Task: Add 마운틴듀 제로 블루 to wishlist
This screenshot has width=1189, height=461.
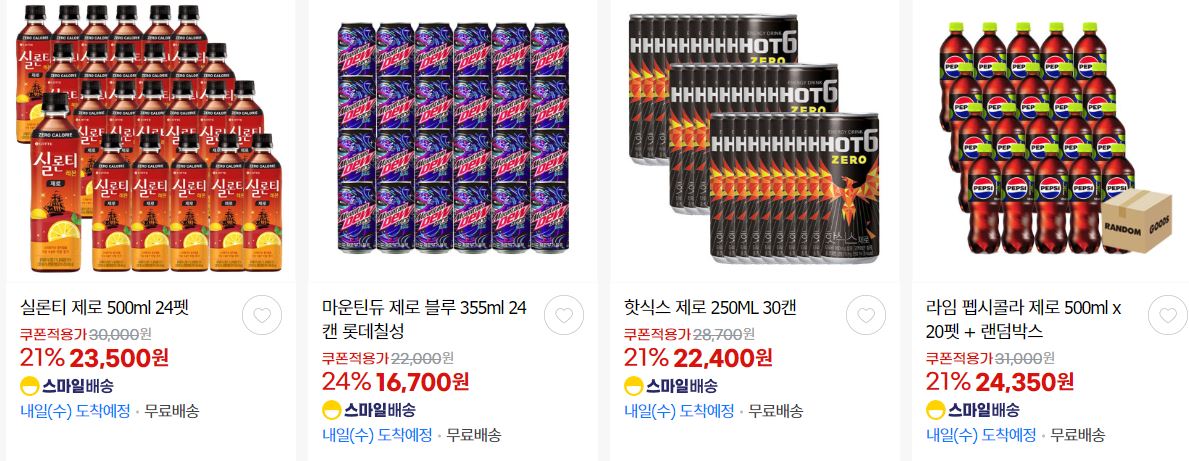Action: pyautogui.click(x=564, y=315)
